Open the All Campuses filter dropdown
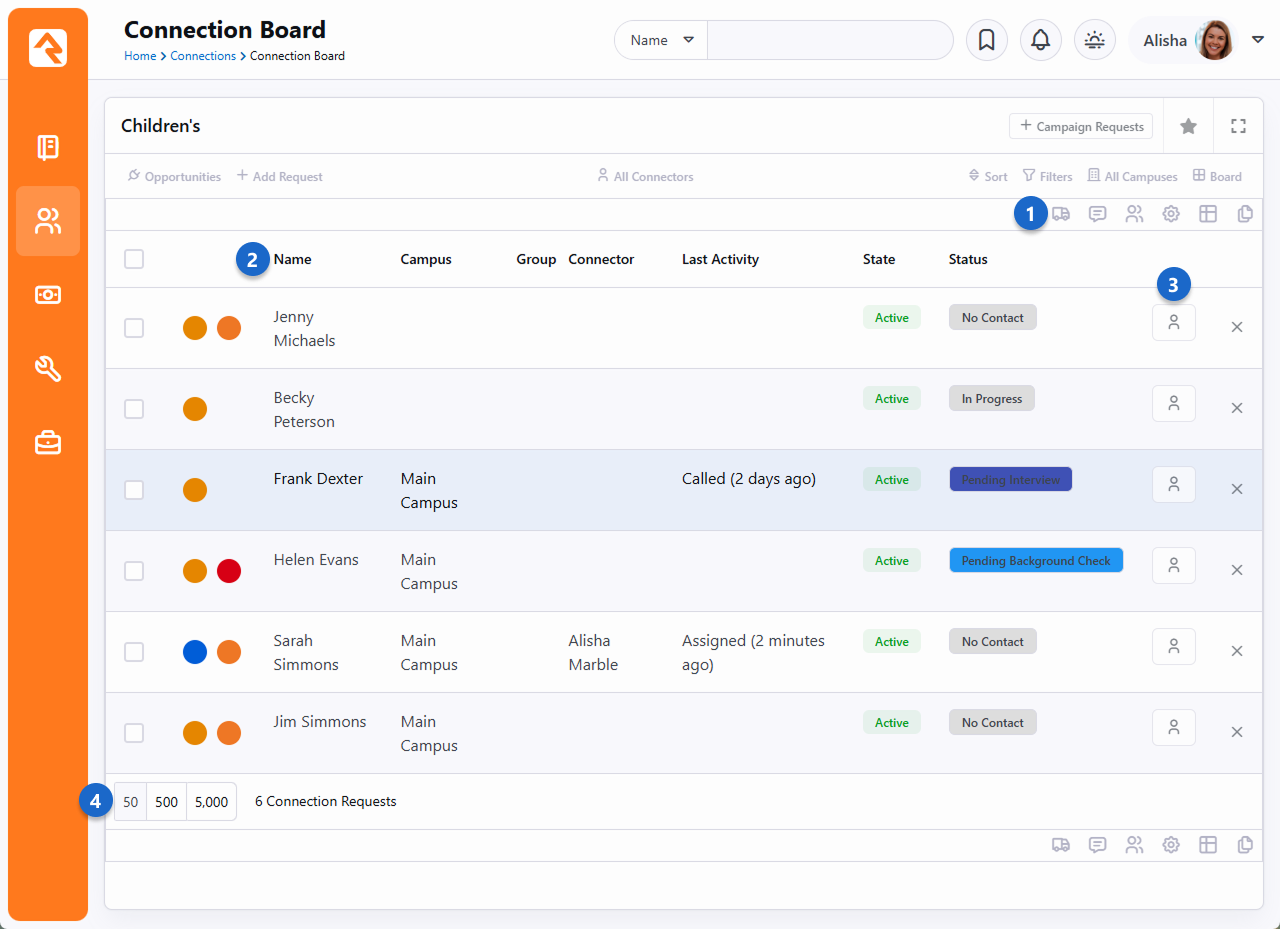Screen dimensions: 1280x929 (1132, 177)
